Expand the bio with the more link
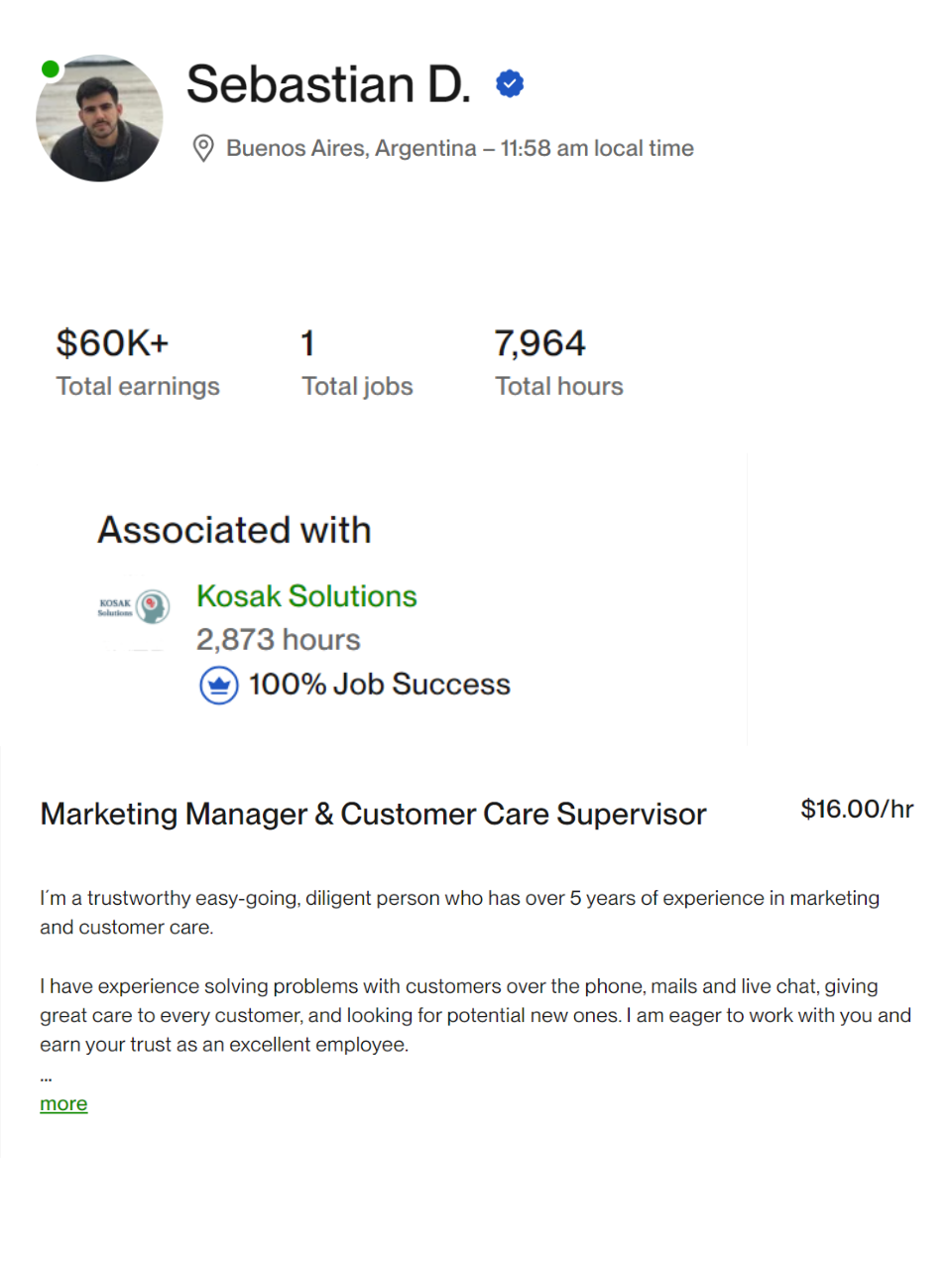 (63, 1104)
